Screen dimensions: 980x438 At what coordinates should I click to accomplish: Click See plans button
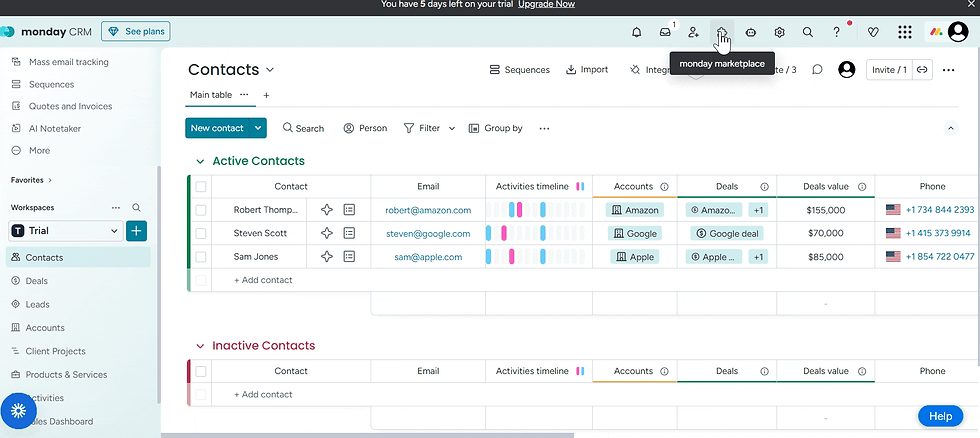pyautogui.click(x=136, y=31)
